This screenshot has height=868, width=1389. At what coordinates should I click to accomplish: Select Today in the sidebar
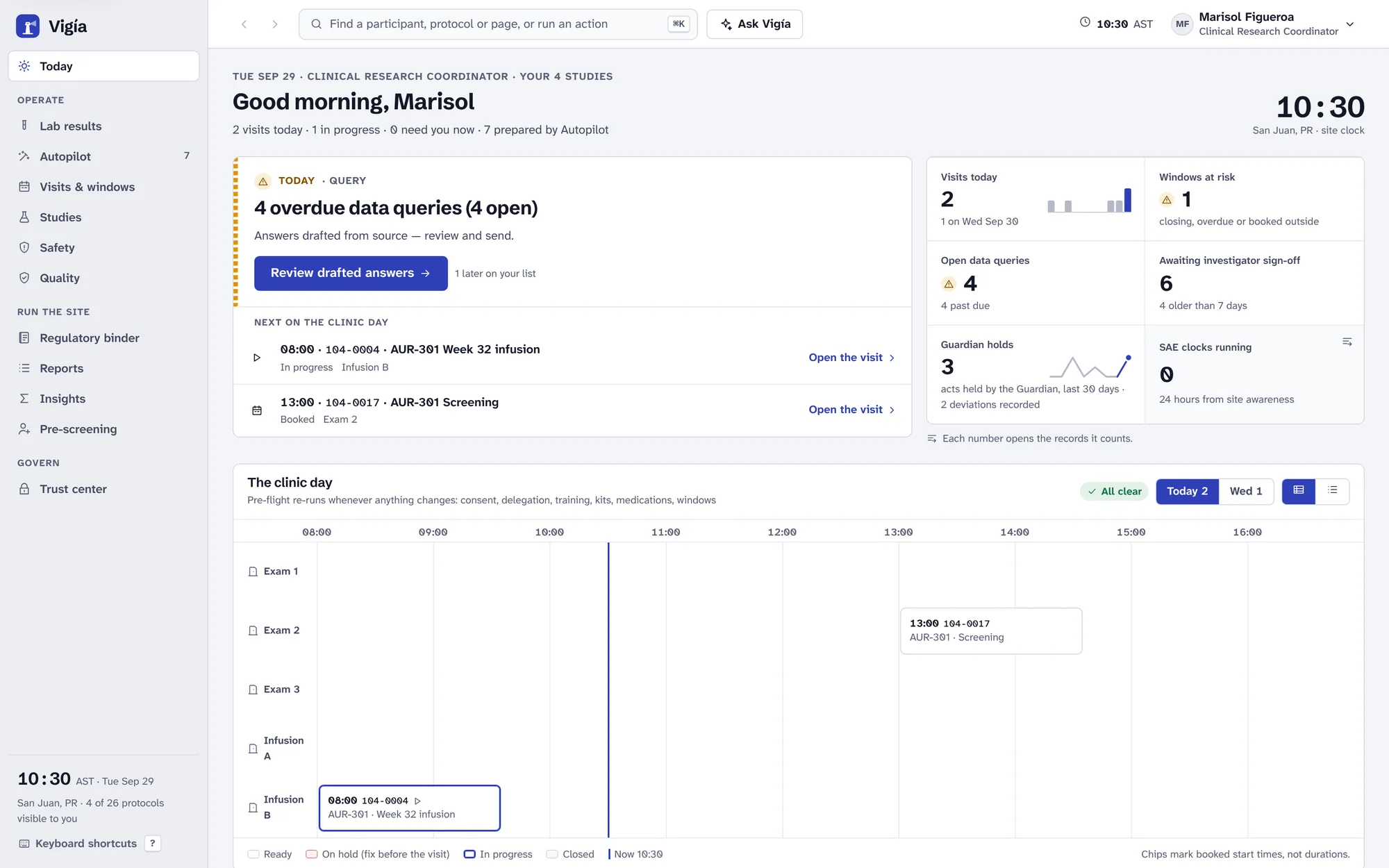point(103,66)
